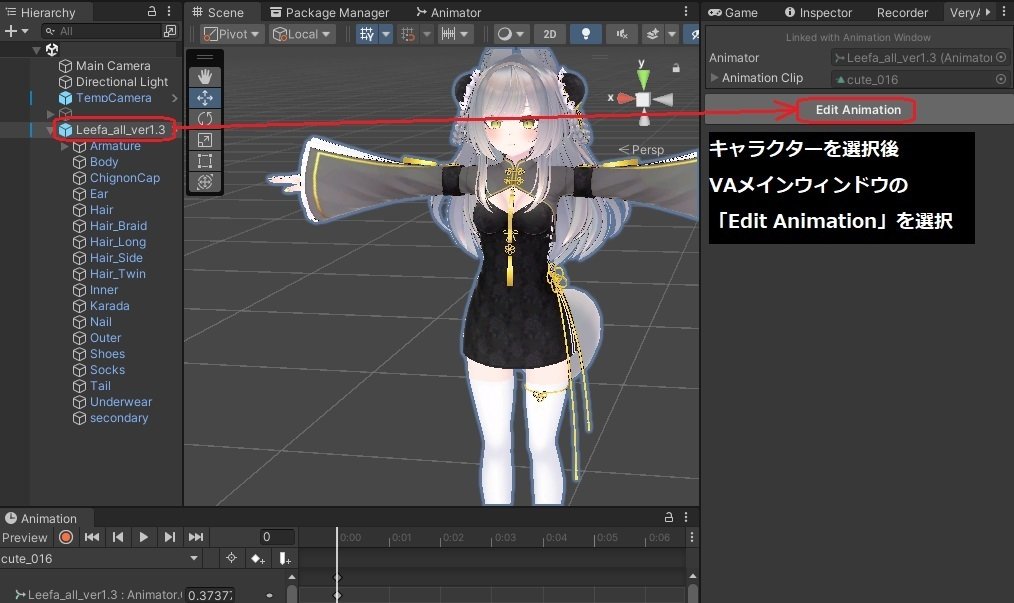Select the Move tool in scene toolbar
Viewport: 1014px width, 603px height.
pos(204,98)
